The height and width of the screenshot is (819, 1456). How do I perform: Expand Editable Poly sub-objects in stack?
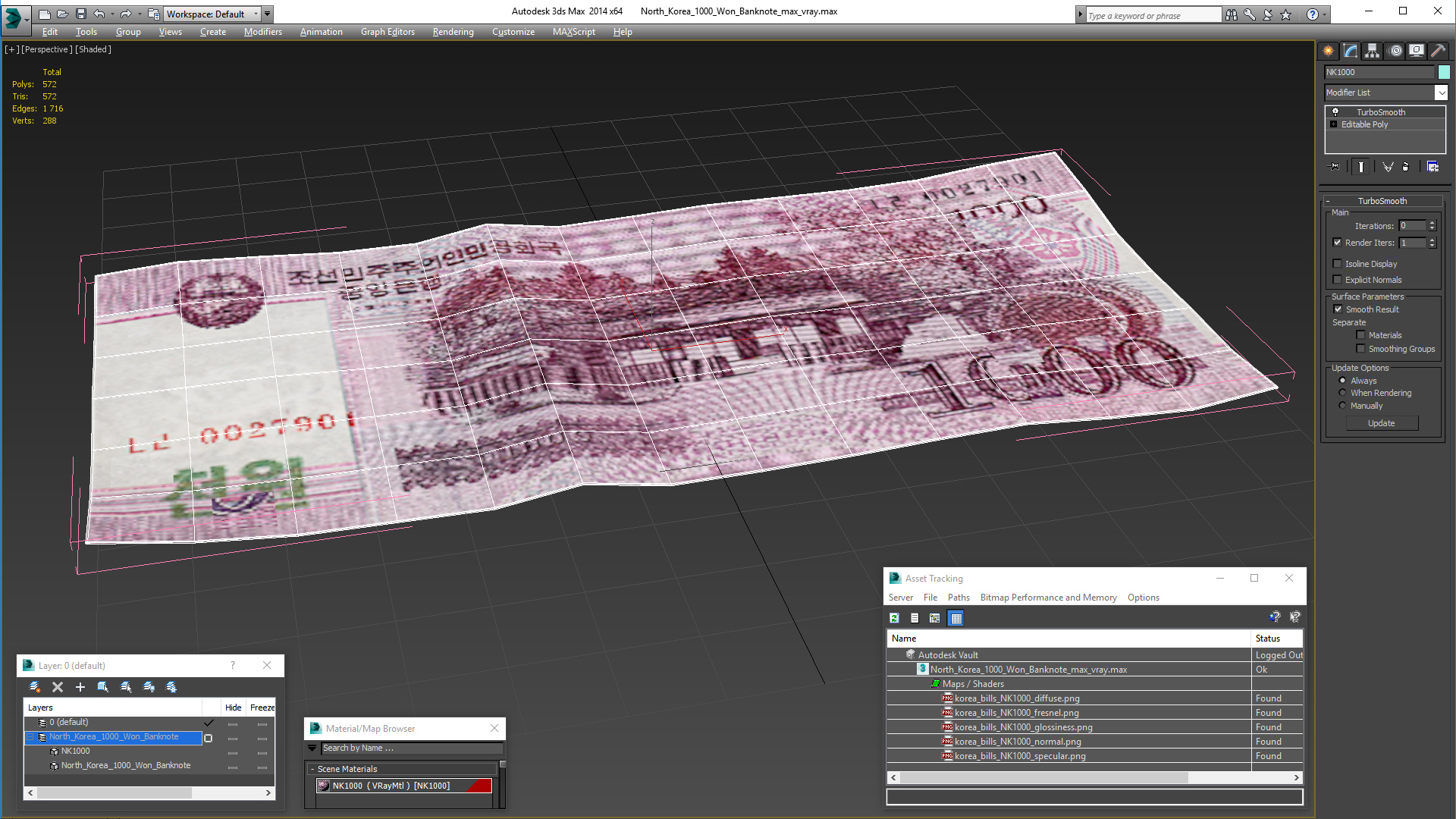tap(1334, 124)
